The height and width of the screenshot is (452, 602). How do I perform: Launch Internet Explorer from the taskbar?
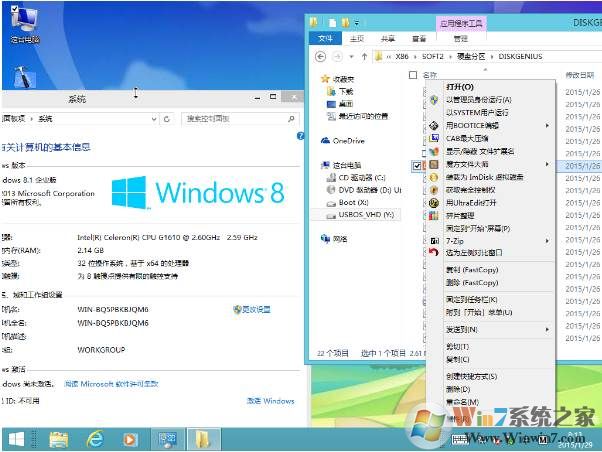[94, 439]
